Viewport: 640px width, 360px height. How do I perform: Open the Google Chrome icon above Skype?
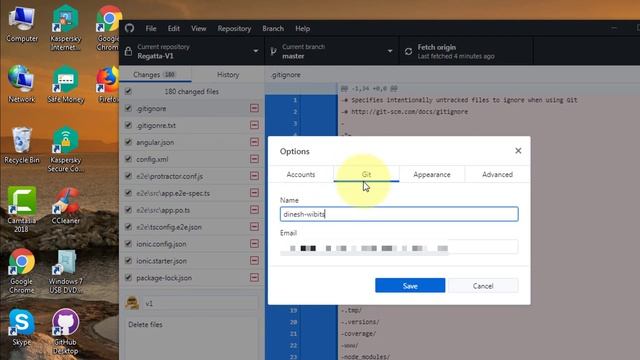click(22, 271)
